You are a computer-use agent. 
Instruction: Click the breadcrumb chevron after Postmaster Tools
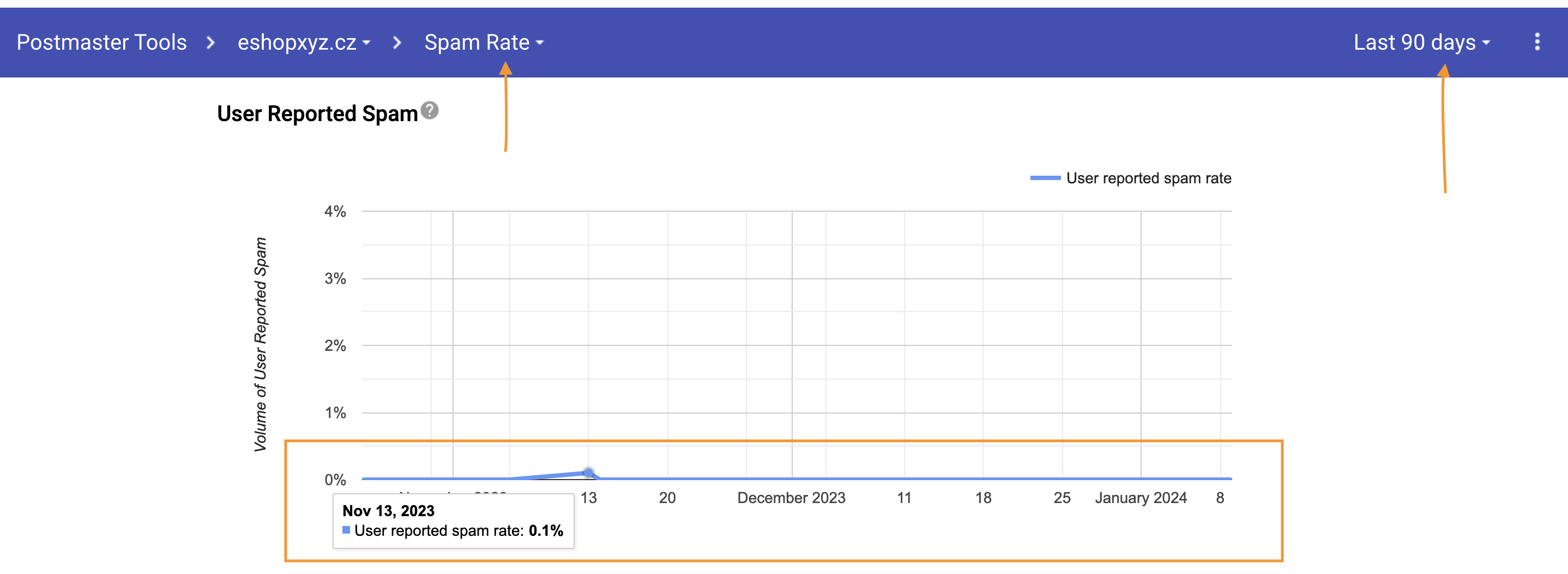coord(210,43)
